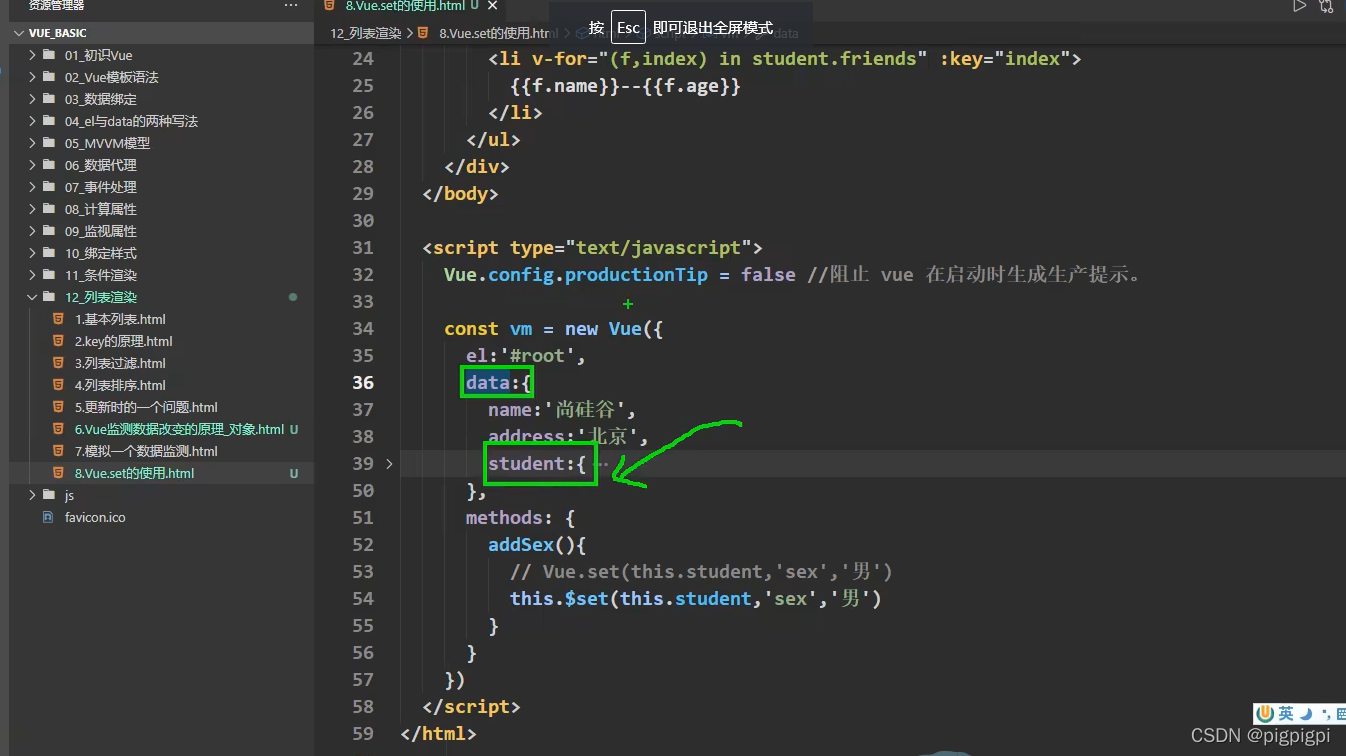Select file 8.Vue.set的使用.html in explorer
The height and width of the screenshot is (756, 1346).
134,473
